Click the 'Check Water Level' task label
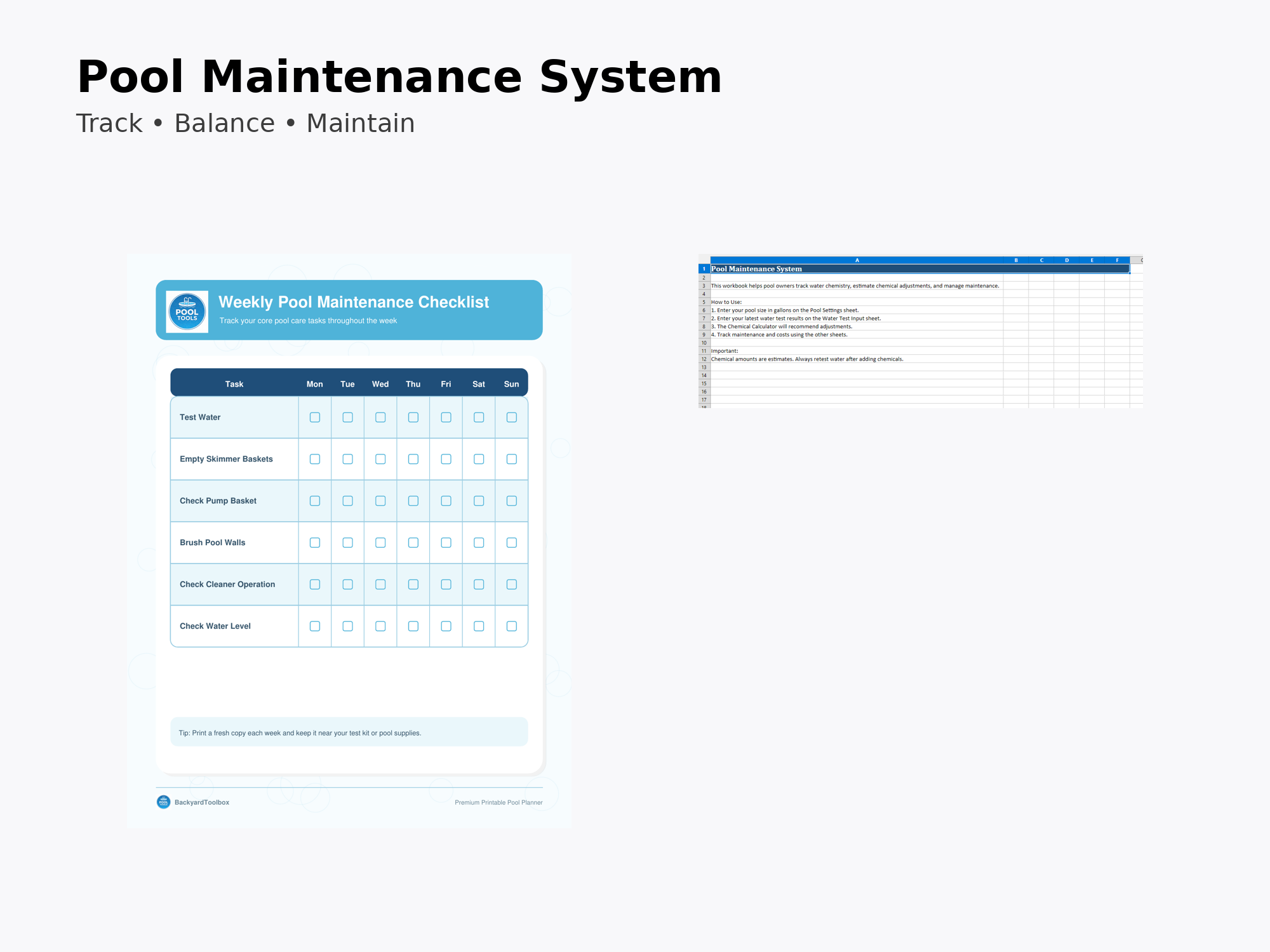Screen dimensions: 1270x952 tap(215, 626)
